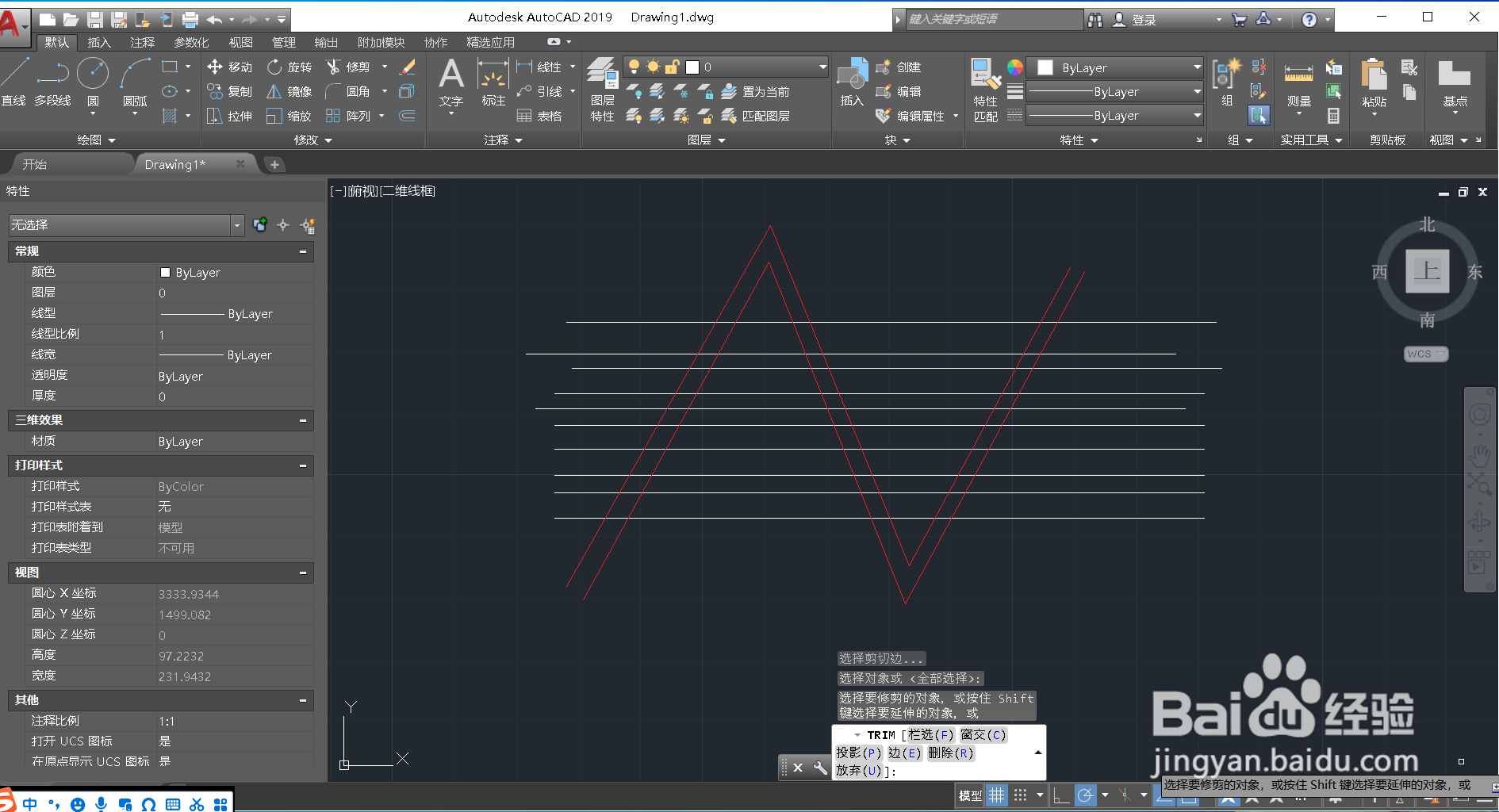
Task: Click the Insert block (插入) icon
Action: 852,82
